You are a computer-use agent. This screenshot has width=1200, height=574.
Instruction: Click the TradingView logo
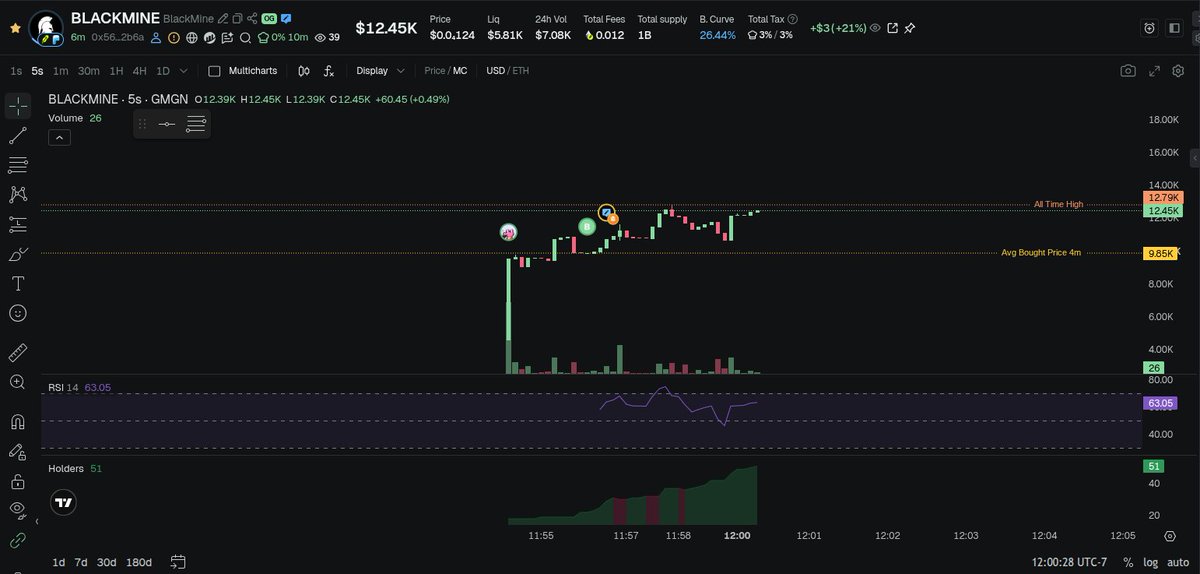pos(64,503)
